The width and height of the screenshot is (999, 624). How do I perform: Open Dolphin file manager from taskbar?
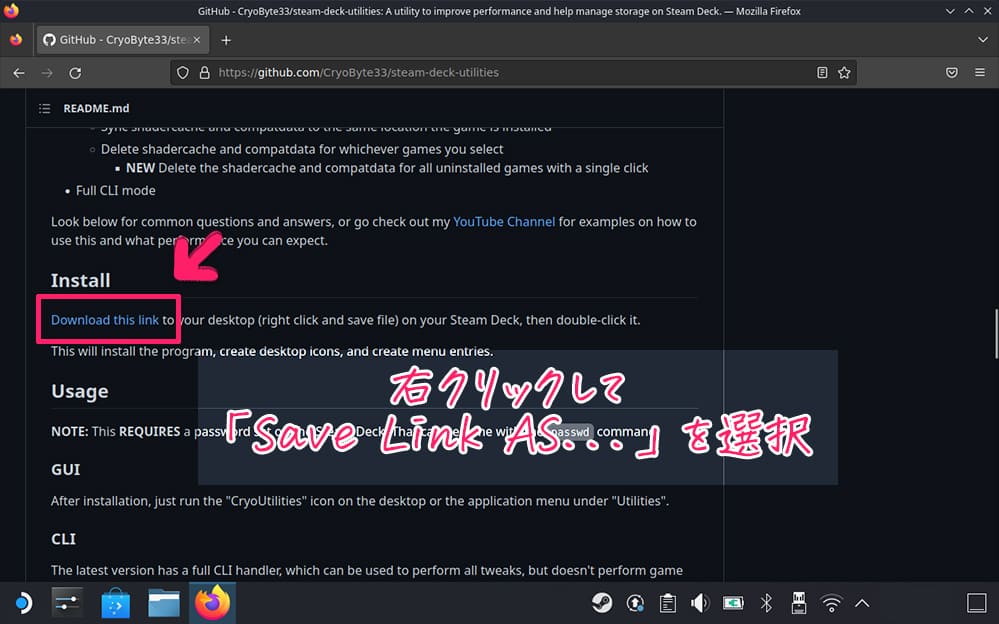click(164, 603)
